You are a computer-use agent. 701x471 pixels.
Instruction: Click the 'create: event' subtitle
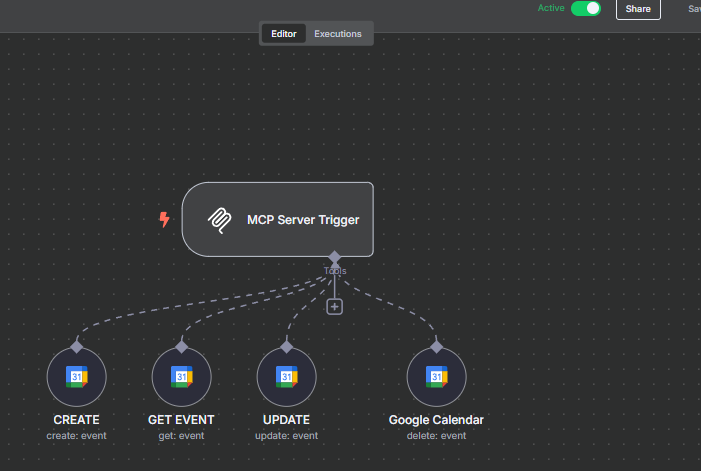click(76, 436)
